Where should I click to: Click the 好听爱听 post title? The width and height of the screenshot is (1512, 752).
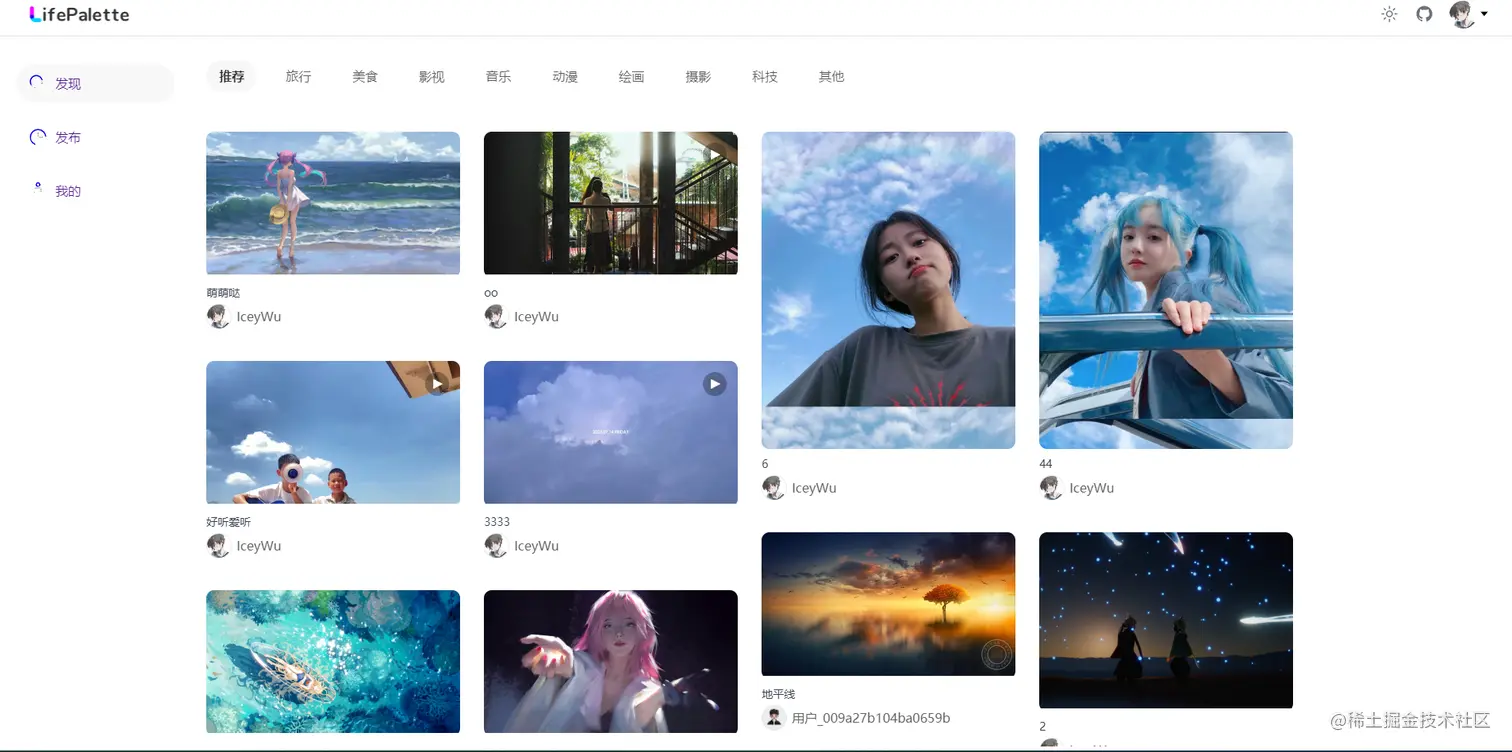pos(229,522)
